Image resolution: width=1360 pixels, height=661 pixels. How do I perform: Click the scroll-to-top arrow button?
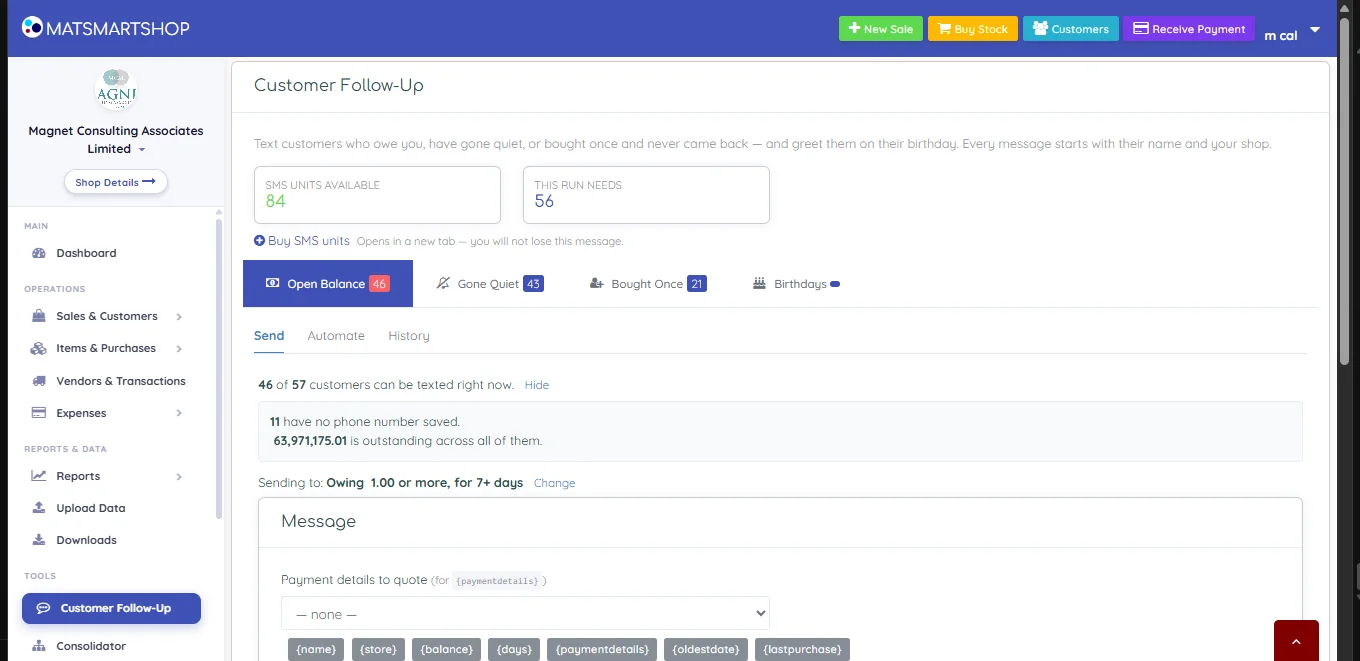[x=1296, y=640]
